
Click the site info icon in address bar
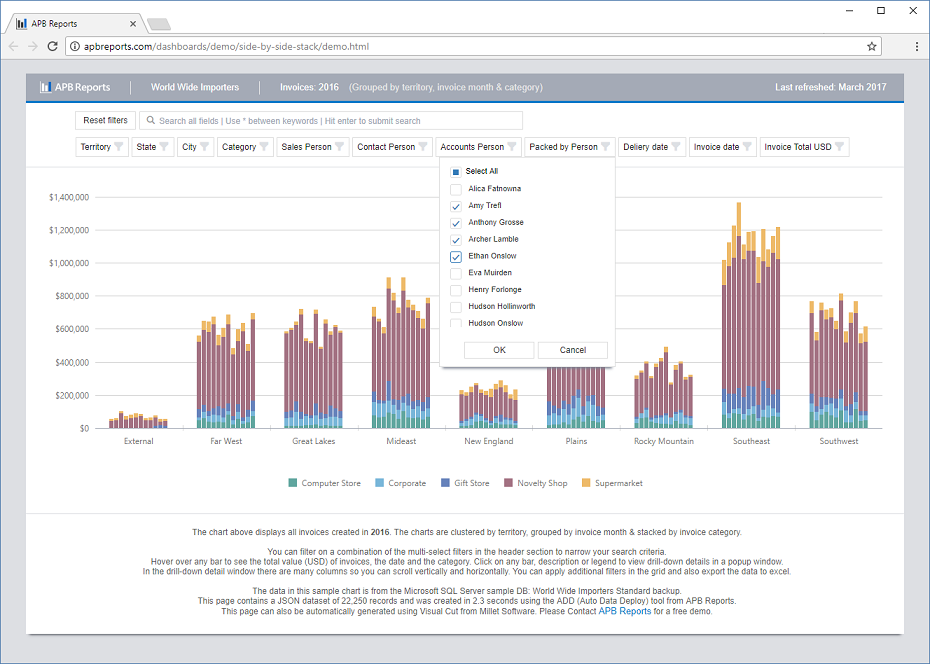click(74, 46)
